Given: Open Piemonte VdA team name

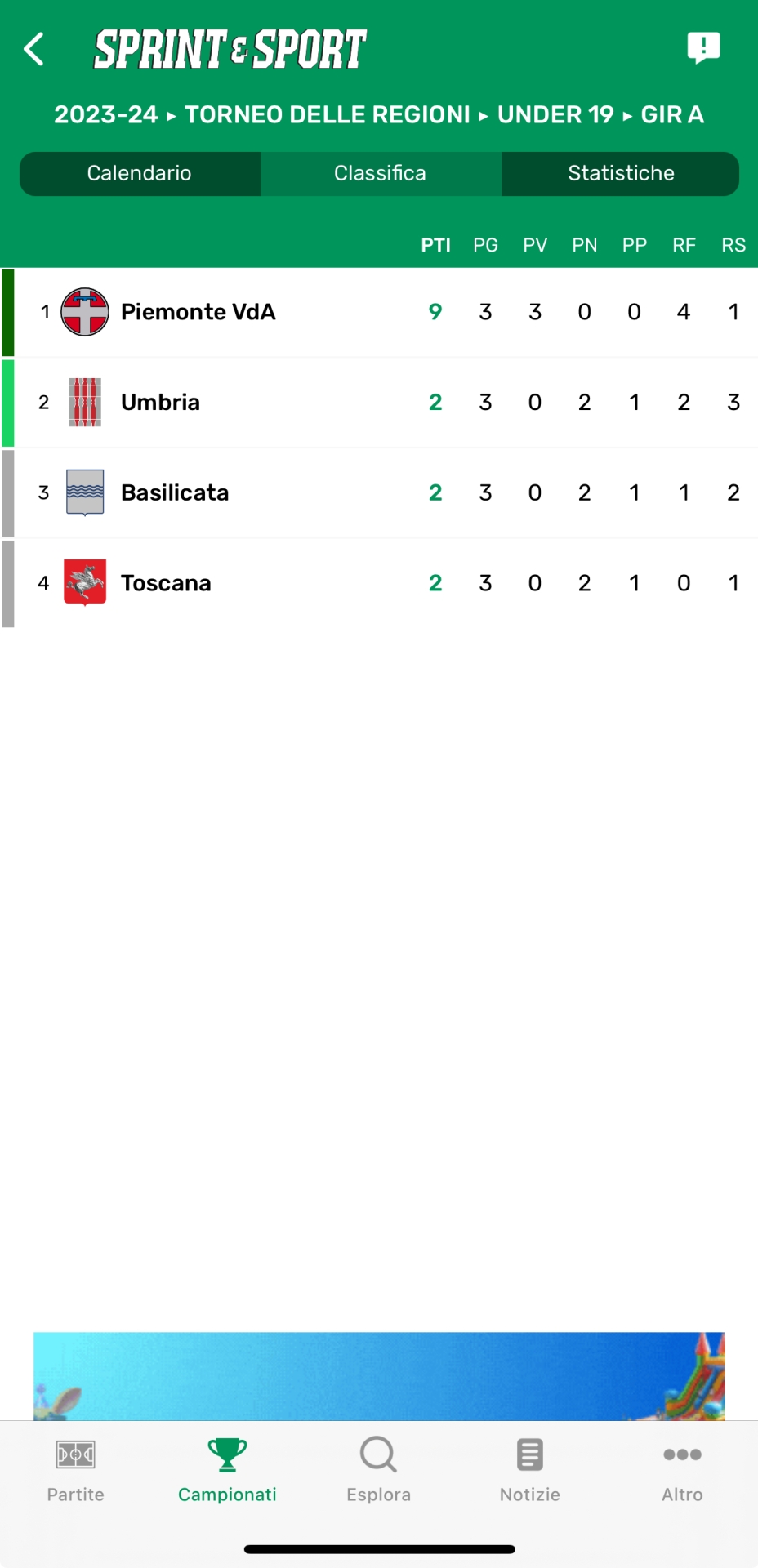Looking at the screenshot, I should [x=198, y=312].
